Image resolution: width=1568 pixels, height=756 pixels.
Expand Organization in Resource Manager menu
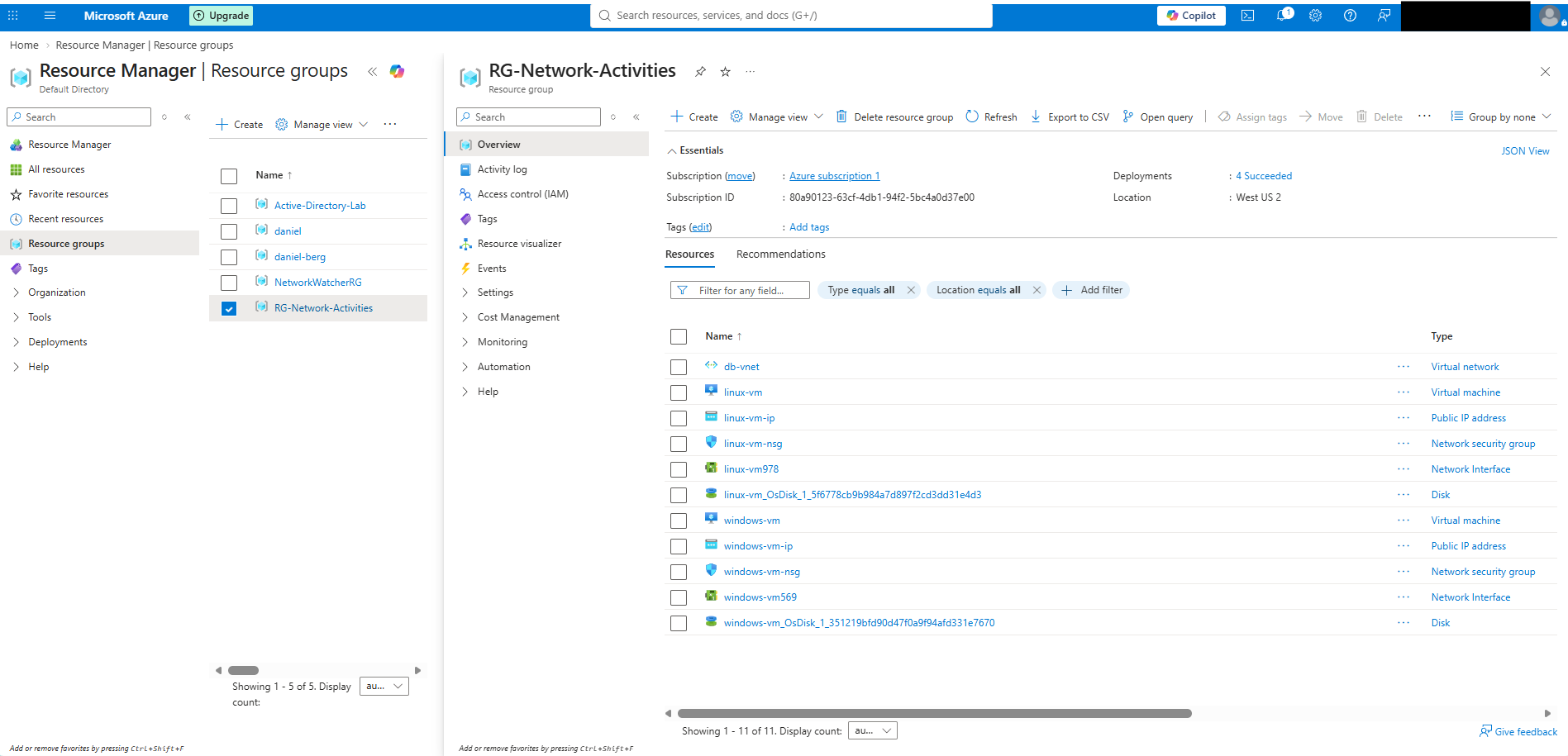pyautogui.click(x=16, y=292)
